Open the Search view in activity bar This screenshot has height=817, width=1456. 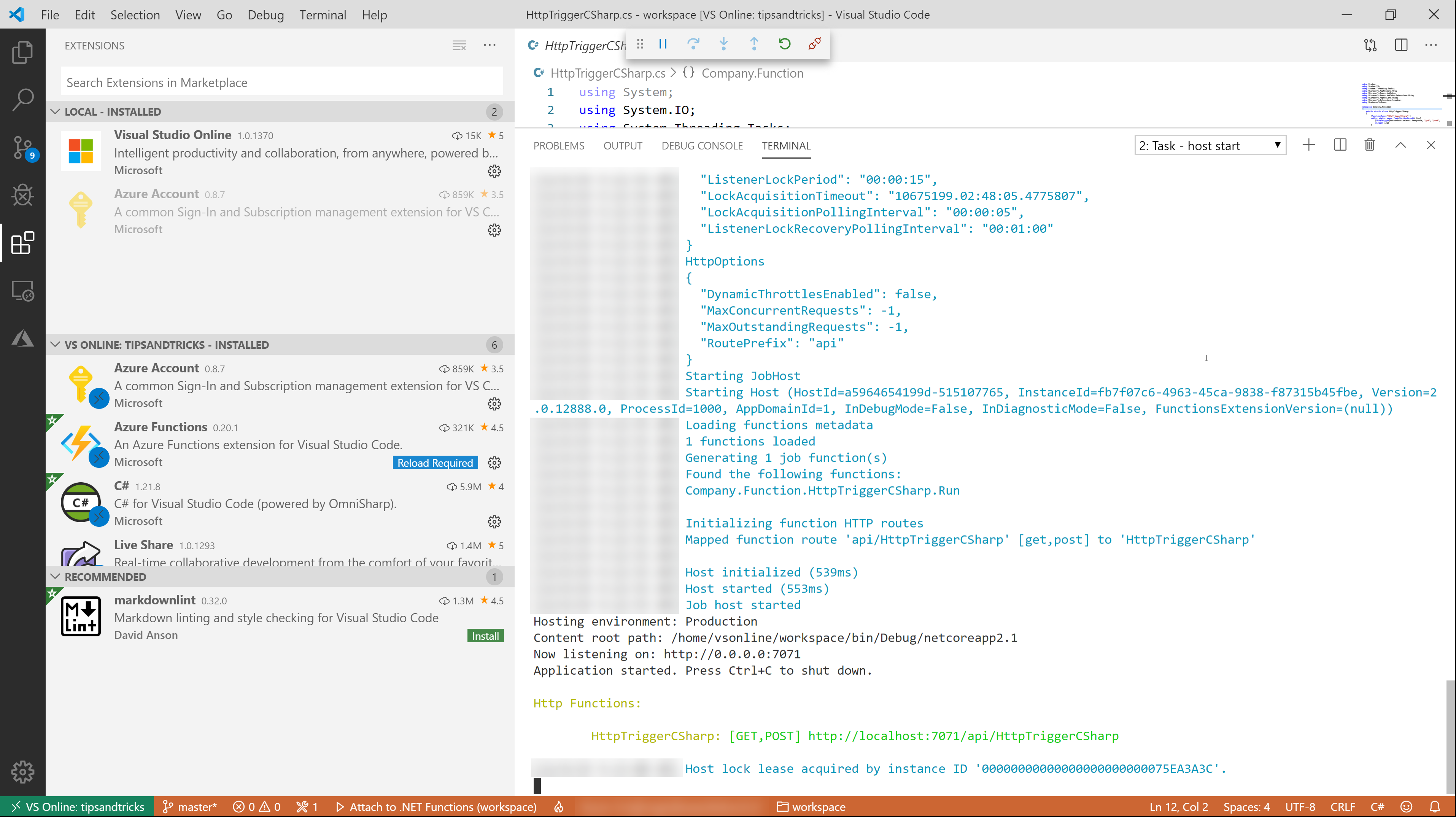(x=22, y=100)
